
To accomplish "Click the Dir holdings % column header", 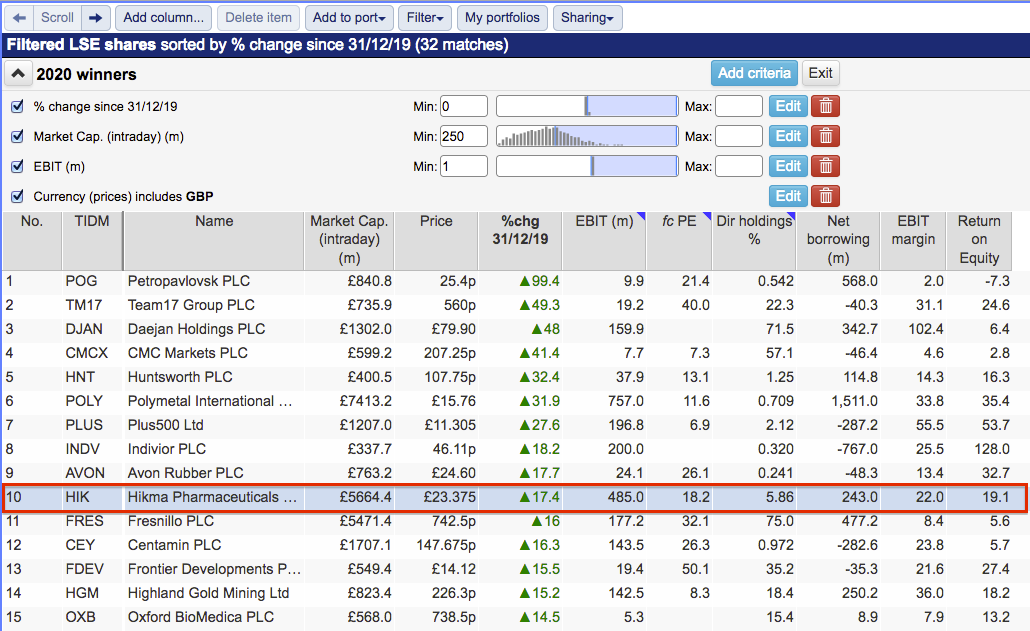I will (754, 240).
